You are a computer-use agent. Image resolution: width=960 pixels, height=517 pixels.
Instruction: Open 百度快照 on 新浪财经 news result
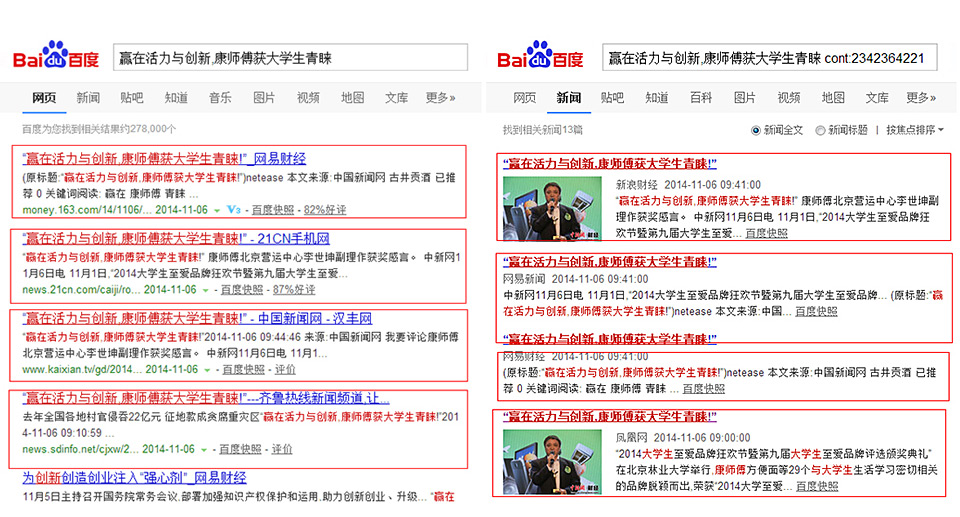pyautogui.click(x=767, y=233)
